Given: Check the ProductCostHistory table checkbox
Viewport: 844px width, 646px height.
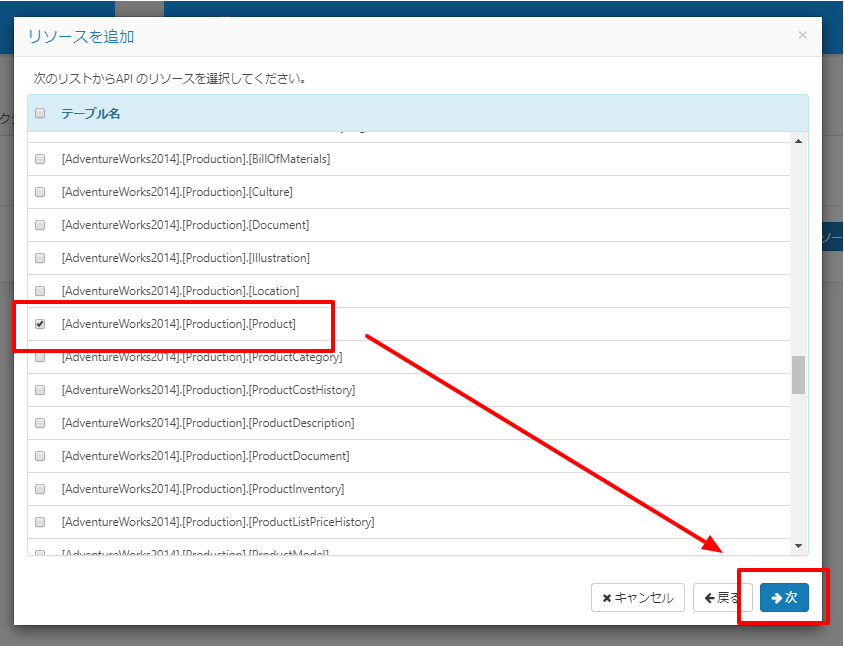Looking at the screenshot, I should tap(40, 390).
